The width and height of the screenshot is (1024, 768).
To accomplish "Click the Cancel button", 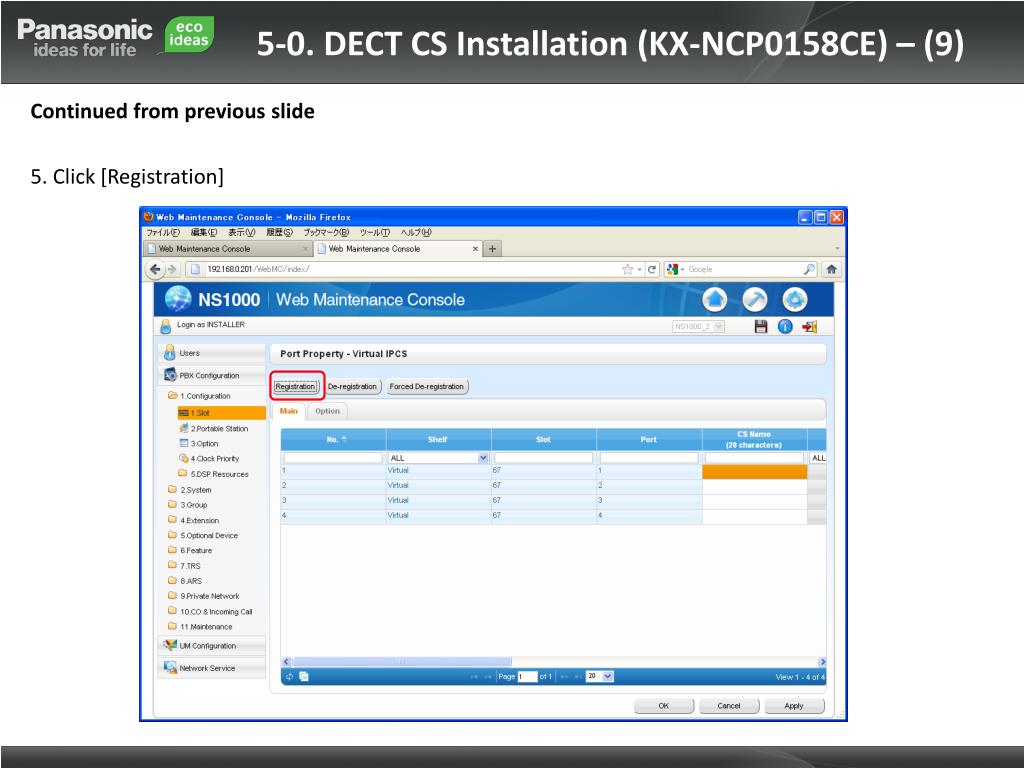I will tap(729, 706).
